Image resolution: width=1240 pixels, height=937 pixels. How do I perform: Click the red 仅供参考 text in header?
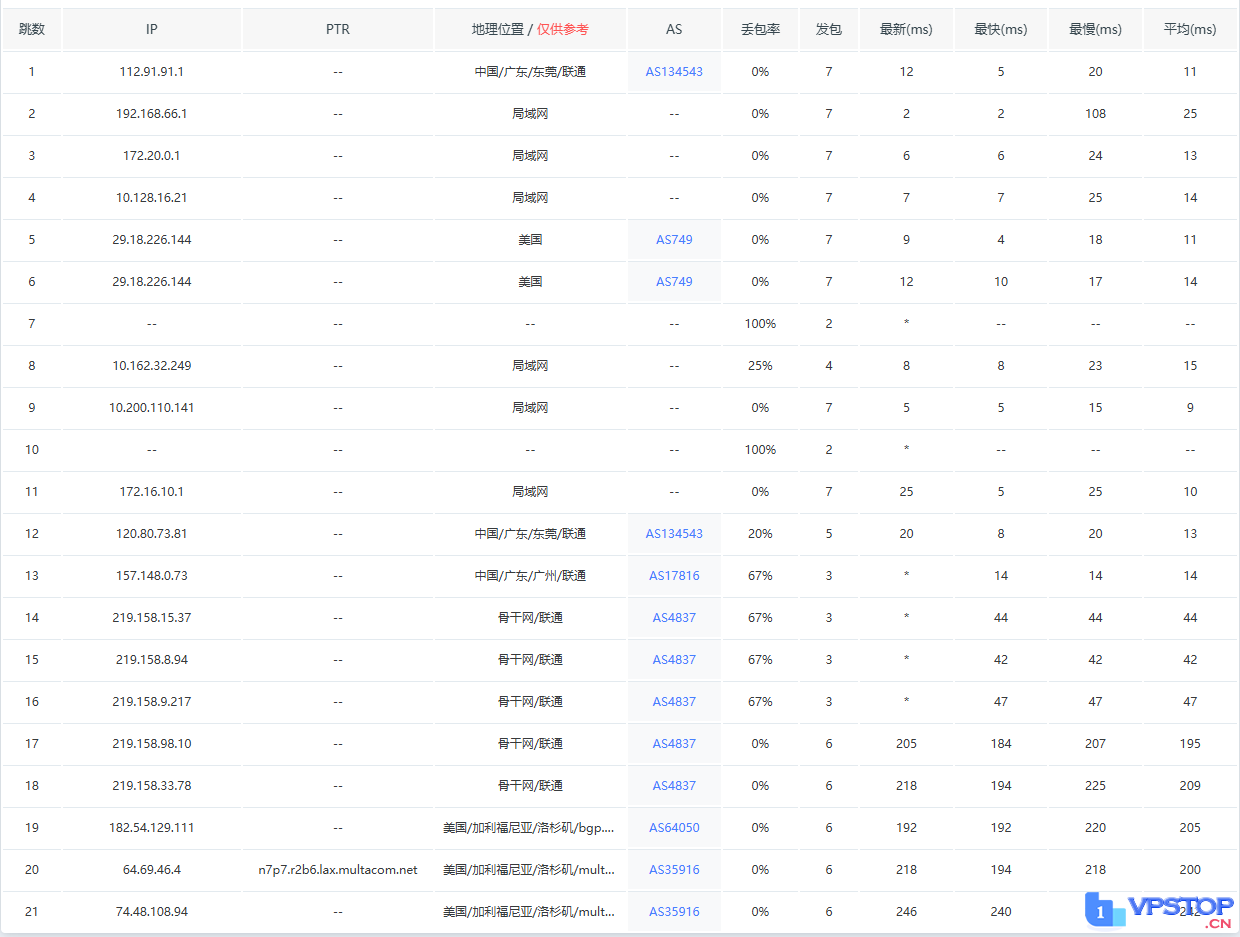click(x=563, y=29)
